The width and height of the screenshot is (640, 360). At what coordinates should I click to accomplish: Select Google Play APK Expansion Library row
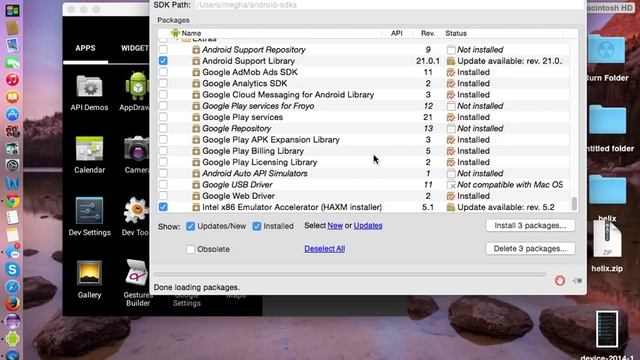point(364,140)
